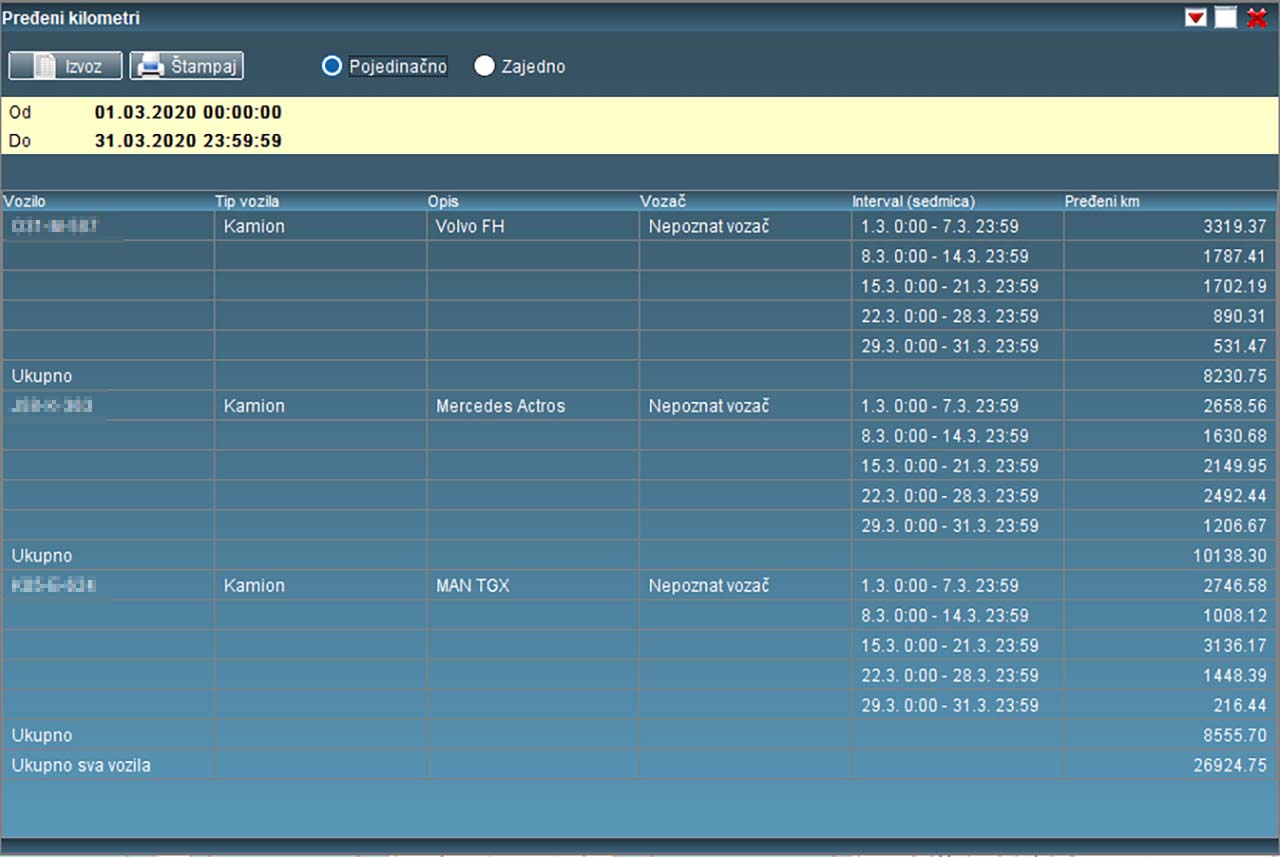Click the Opis column header

click(x=443, y=202)
